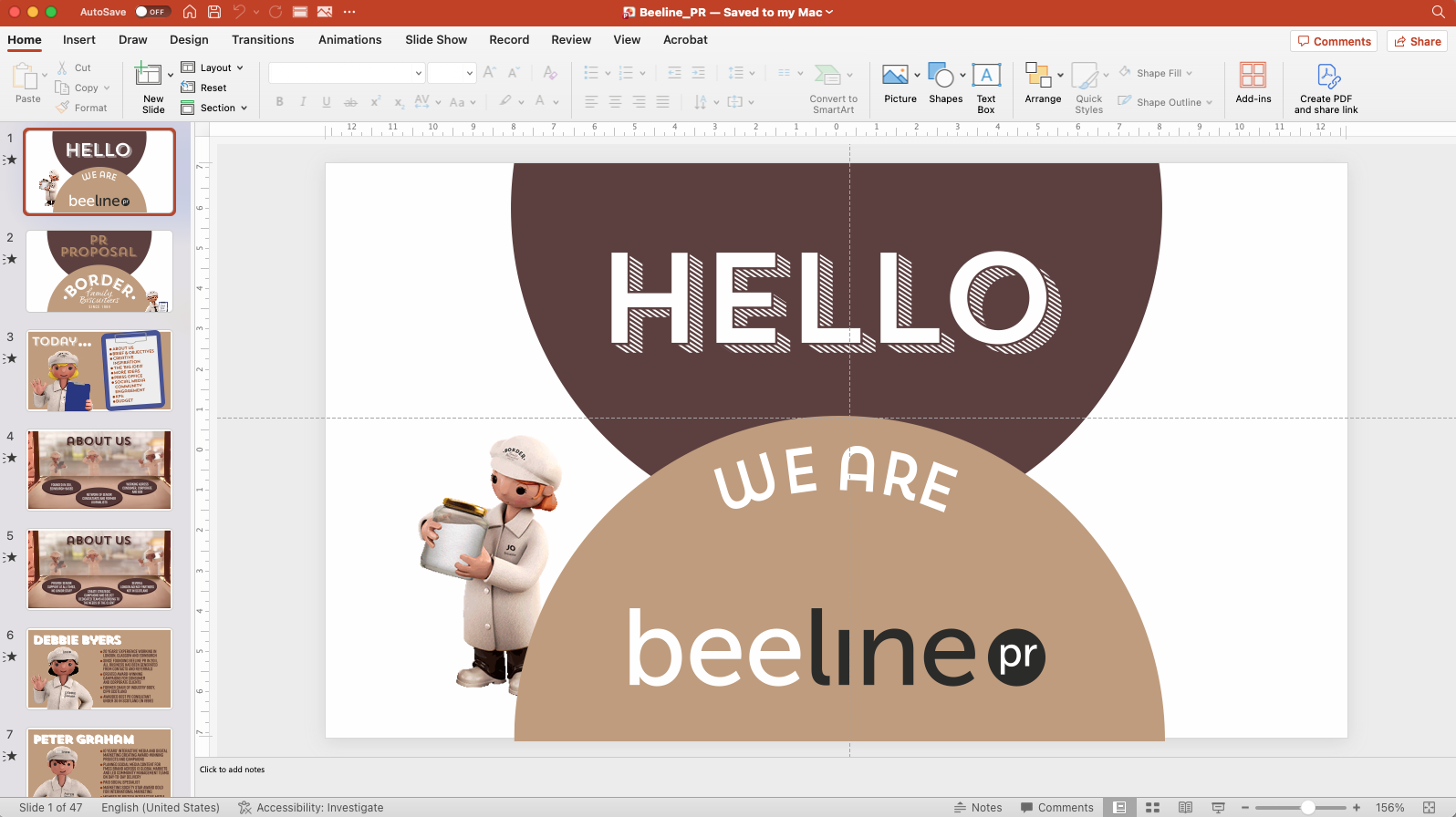Click the Save icon in the title bar
This screenshot has width=1456, height=817.
[214, 12]
